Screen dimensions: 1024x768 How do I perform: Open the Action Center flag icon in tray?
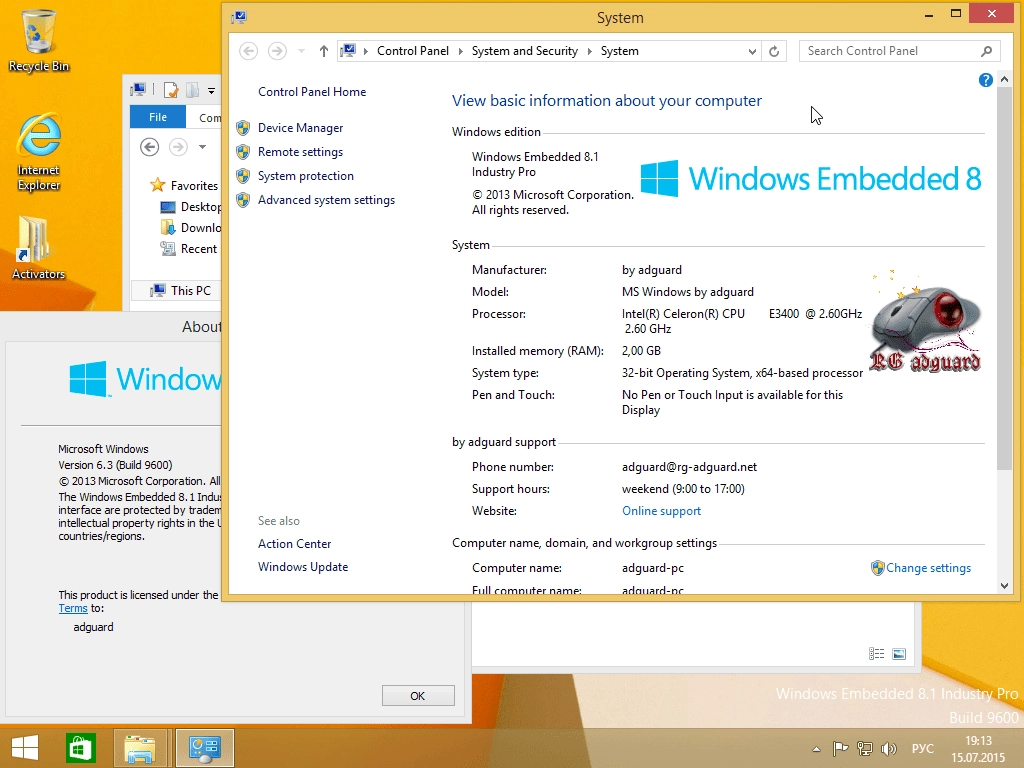click(840, 748)
